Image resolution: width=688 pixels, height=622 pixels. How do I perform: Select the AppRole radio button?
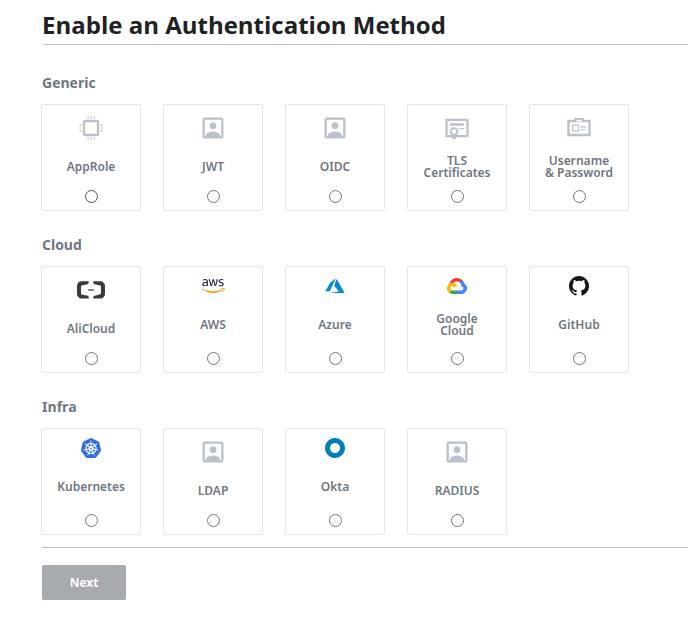[91, 197]
